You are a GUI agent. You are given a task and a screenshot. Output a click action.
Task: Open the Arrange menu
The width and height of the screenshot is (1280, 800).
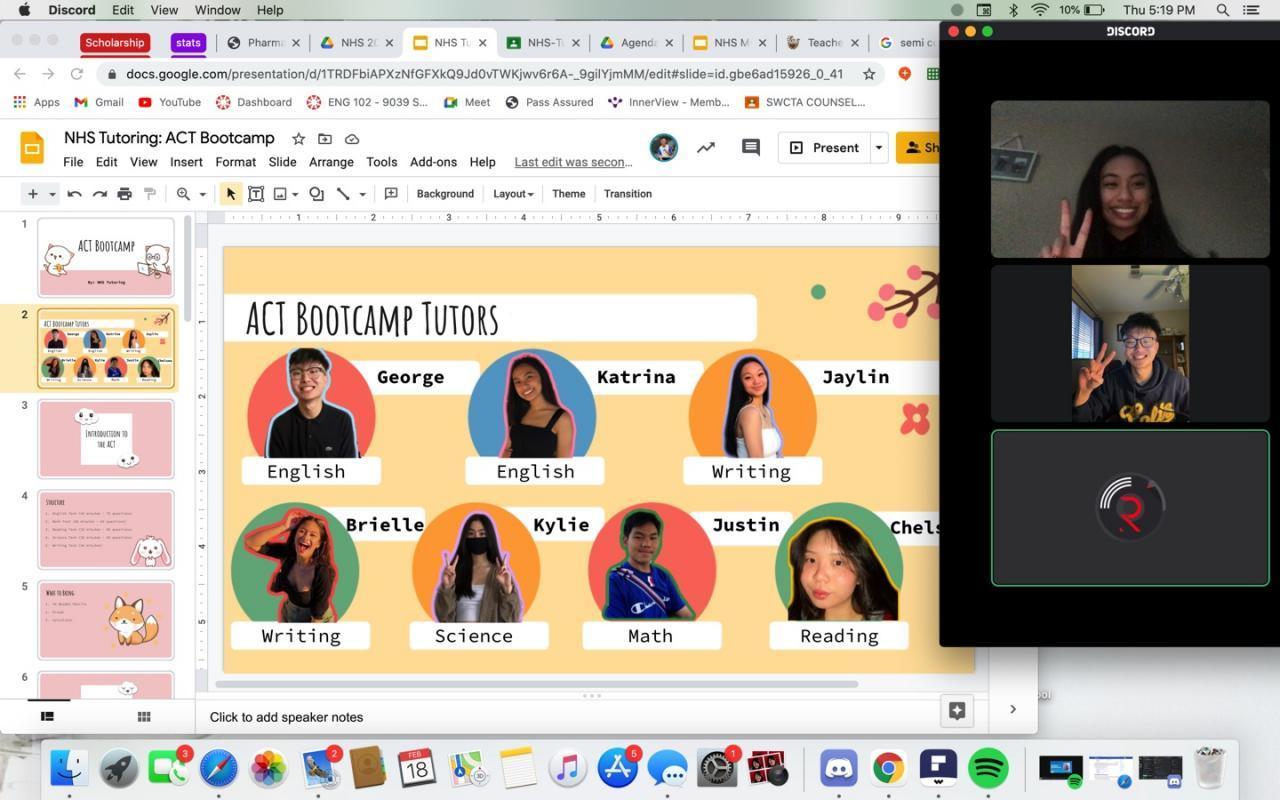pyautogui.click(x=331, y=162)
